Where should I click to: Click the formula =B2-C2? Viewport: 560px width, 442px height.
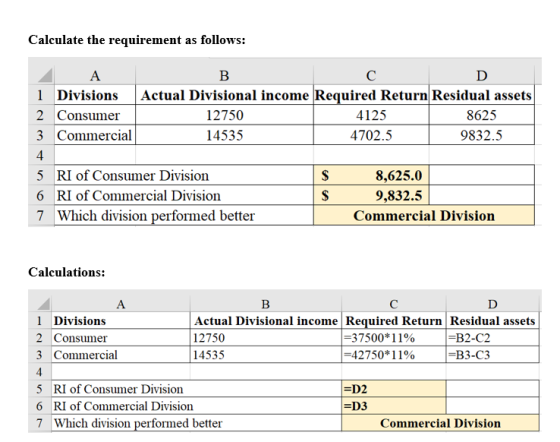pyautogui.click(x=492, y=337)
